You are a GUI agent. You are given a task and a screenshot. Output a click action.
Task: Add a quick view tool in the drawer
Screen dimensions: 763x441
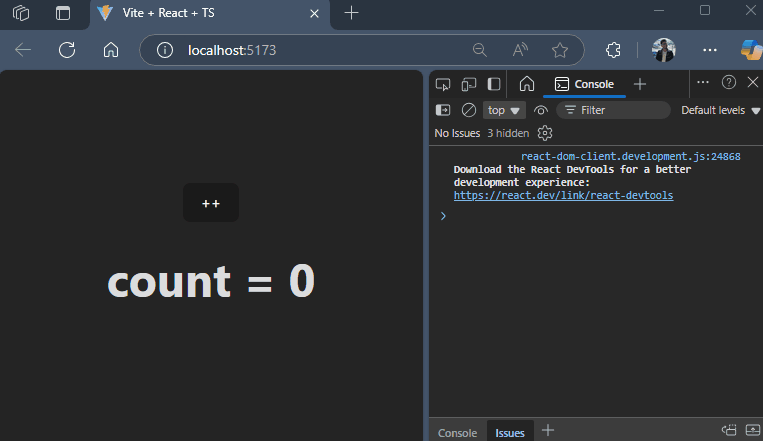(547, 430)
